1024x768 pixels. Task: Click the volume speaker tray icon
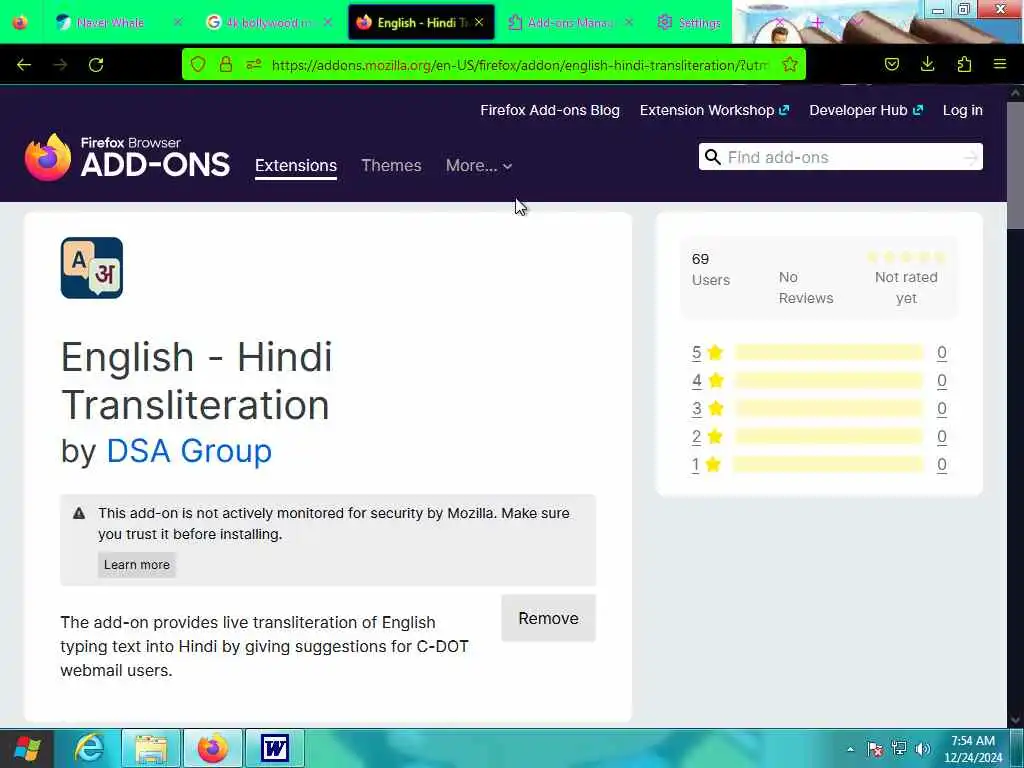pos(922,749)
